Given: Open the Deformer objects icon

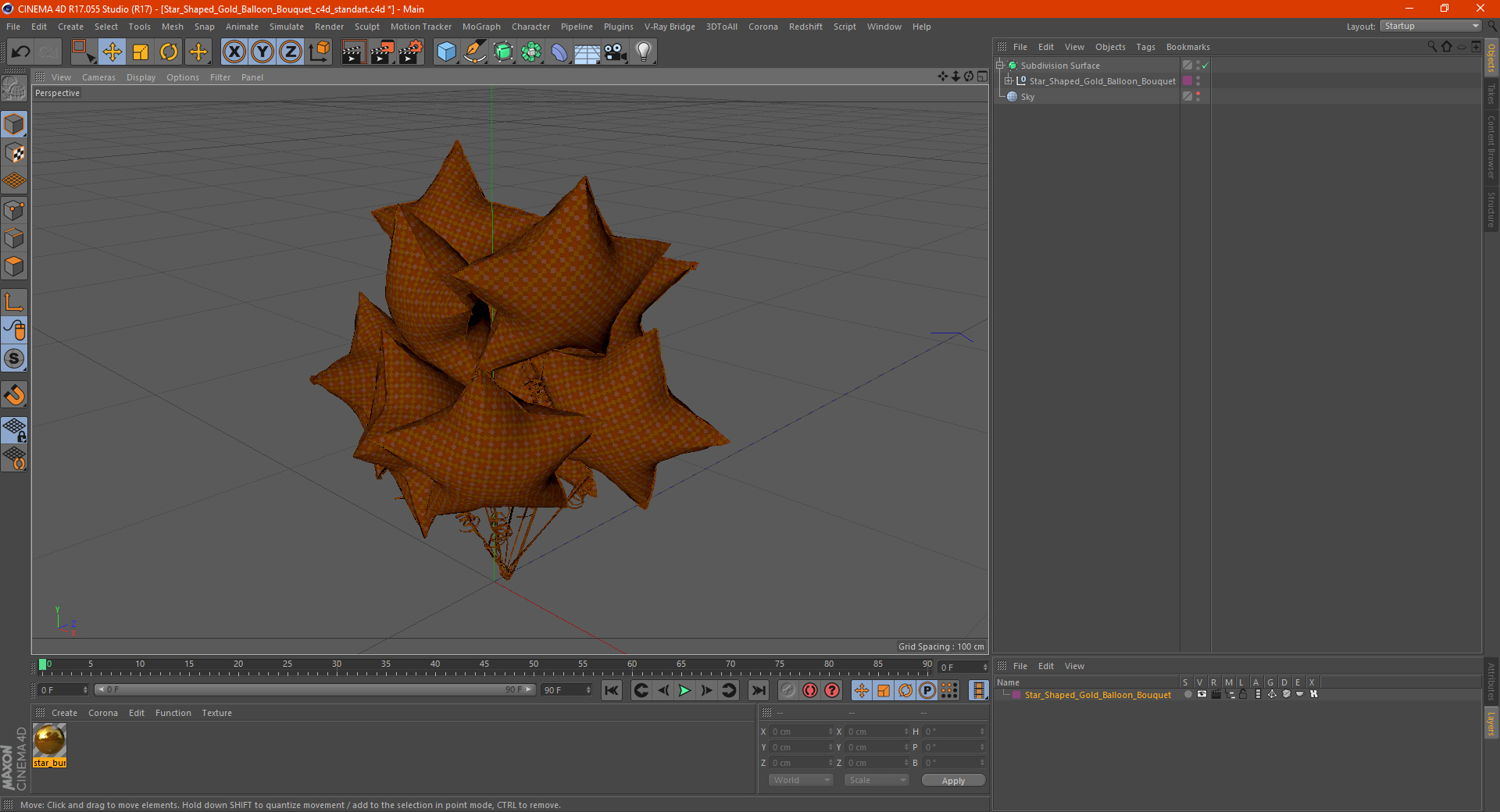Looking at the screenshot, I should [x=559, y=52].
